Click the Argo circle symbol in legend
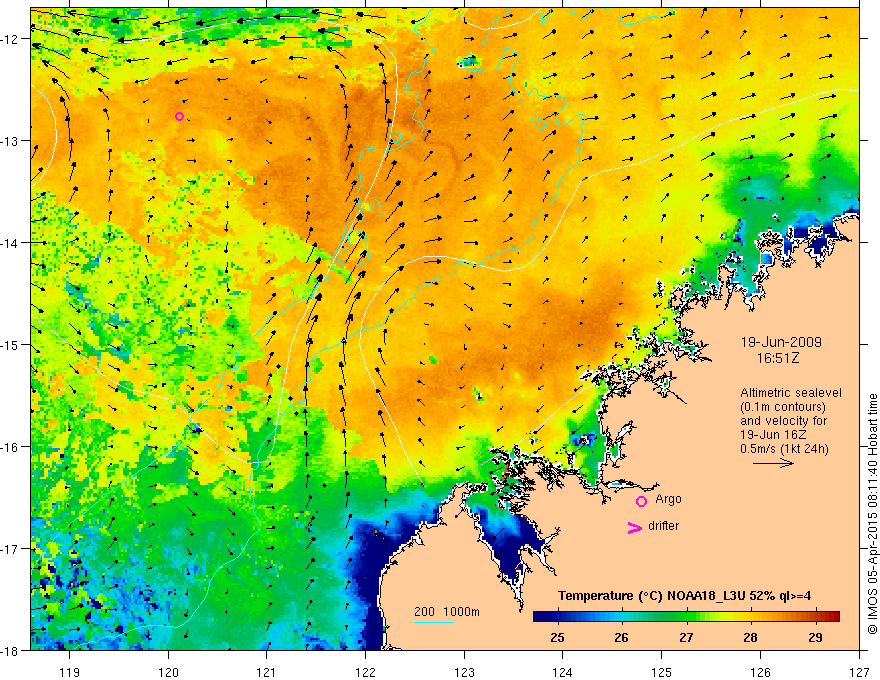 point(641,501)
